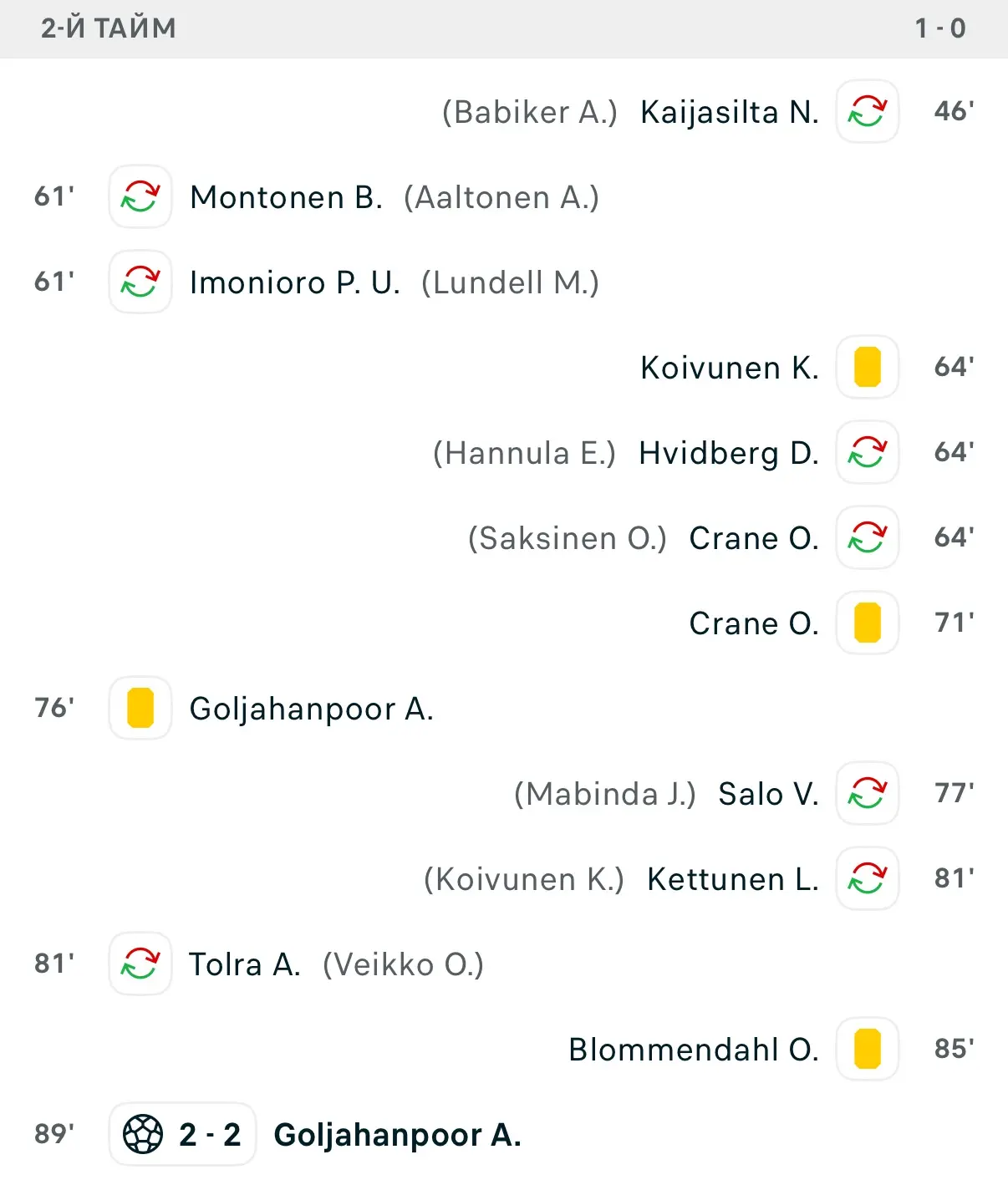Click the substitution icon beside Kettunen L.
Viewport: 1008px width, 1185px height.
868,878
